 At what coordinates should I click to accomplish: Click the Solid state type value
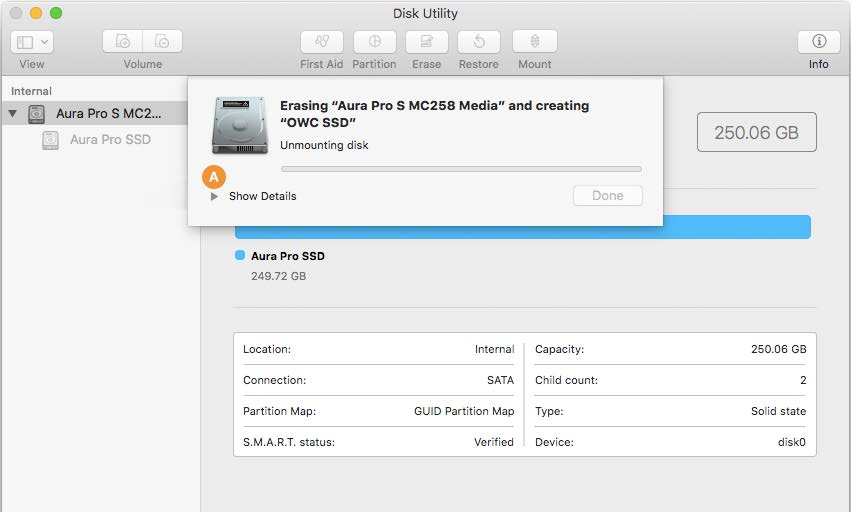click(778, 411)
